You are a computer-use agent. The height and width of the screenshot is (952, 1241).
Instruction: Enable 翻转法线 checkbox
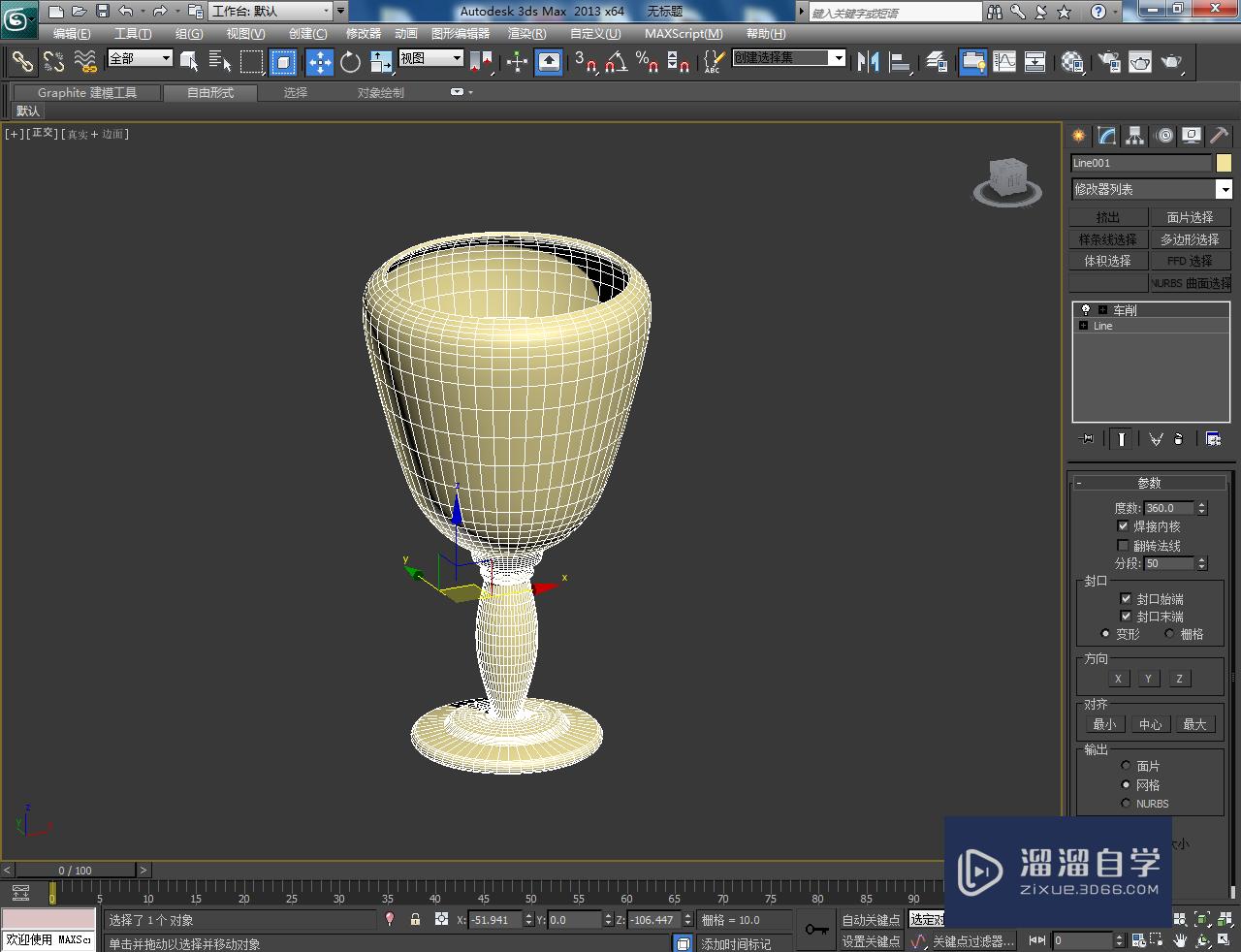click(1123, 545)
